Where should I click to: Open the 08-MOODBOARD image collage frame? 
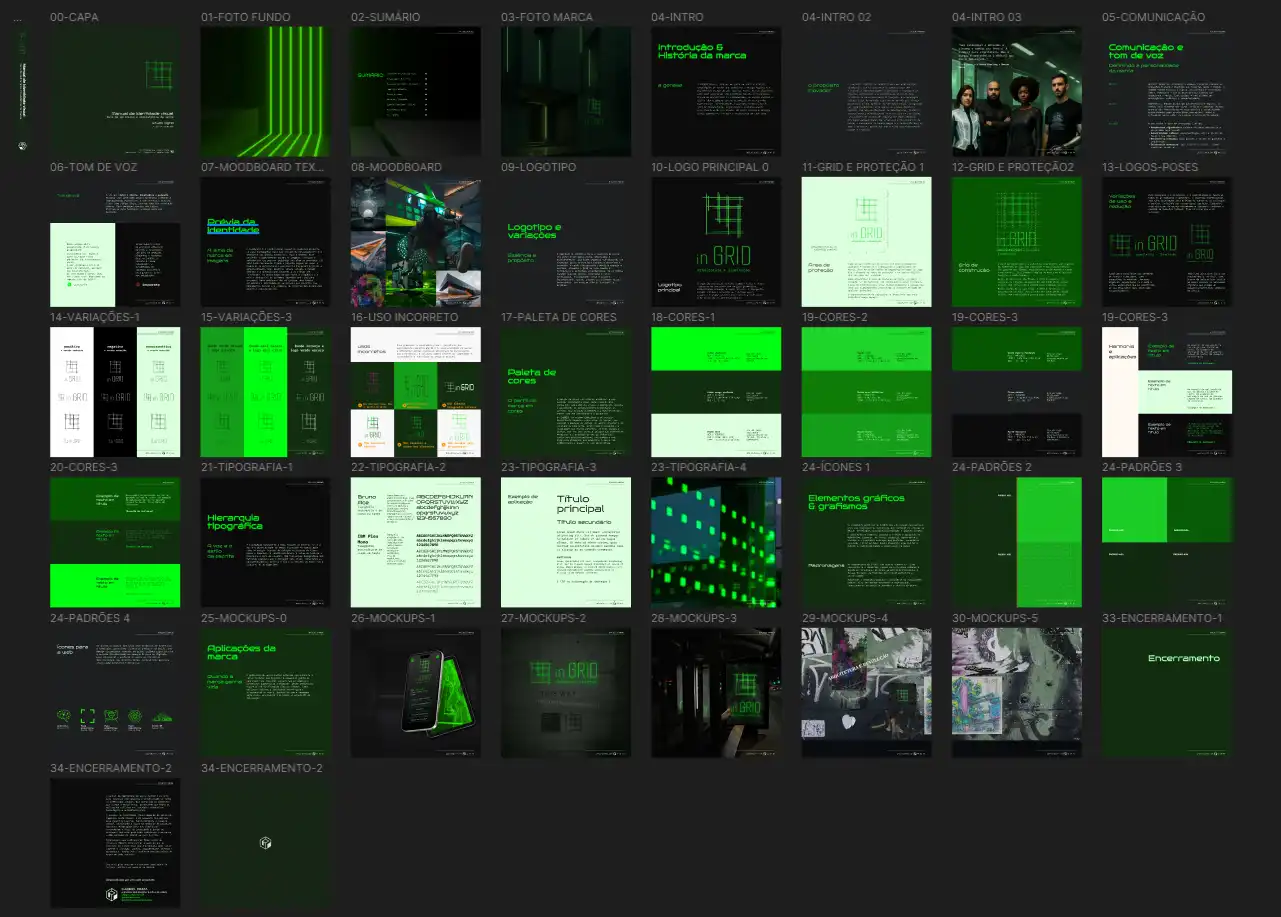tap(415, 242)
